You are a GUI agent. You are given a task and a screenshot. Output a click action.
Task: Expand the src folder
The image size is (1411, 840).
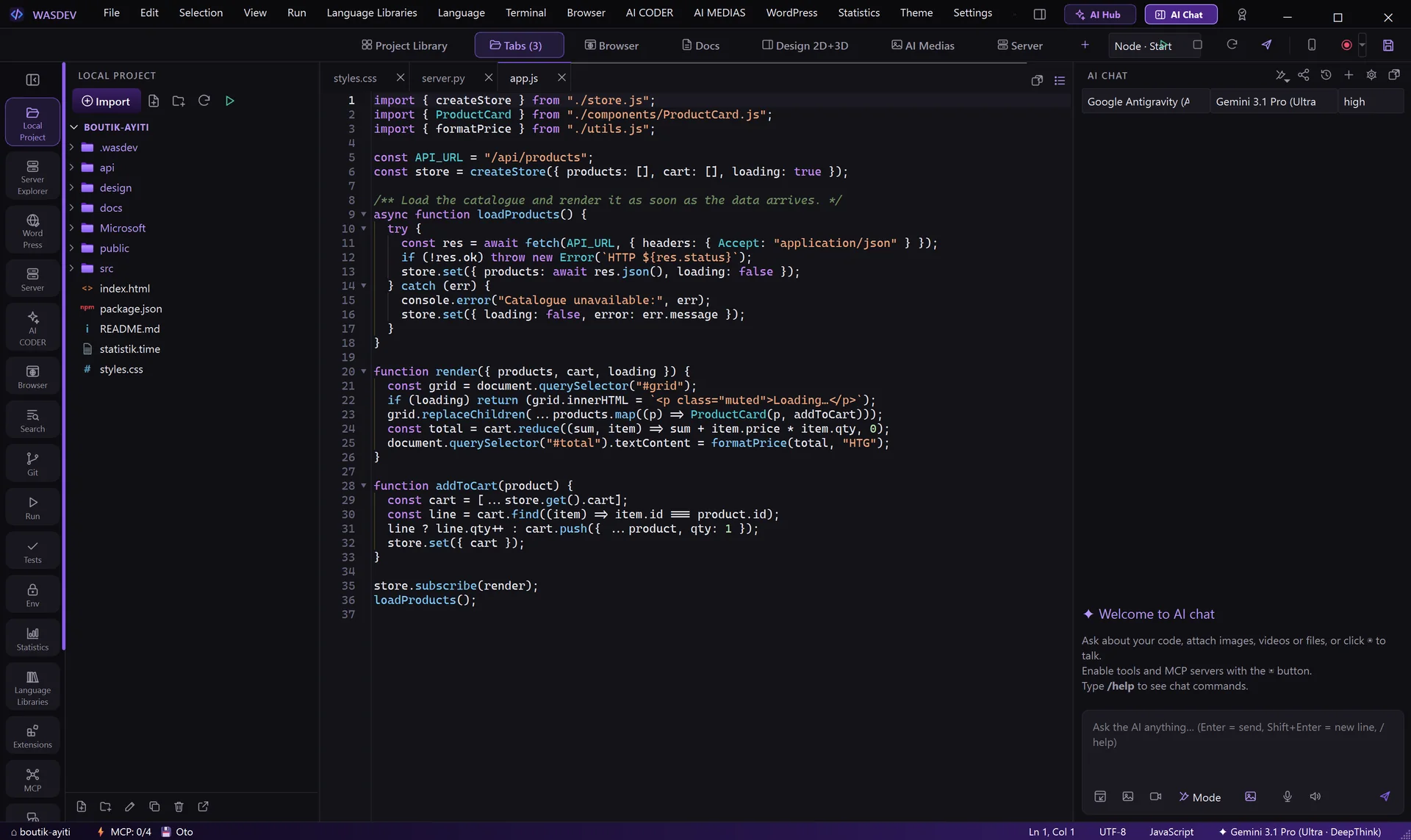click(72, 269)
